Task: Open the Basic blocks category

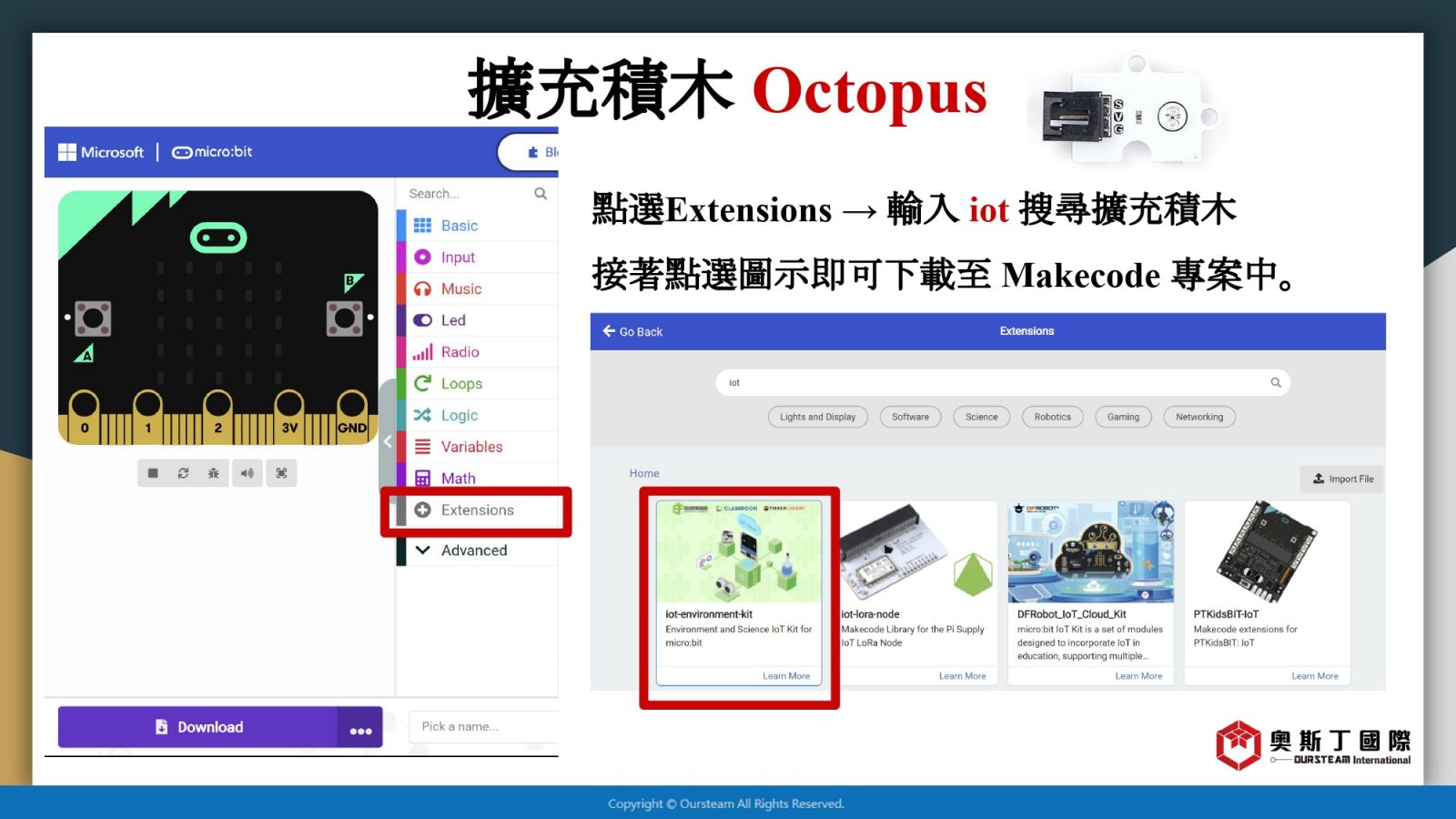Action: tap(477, 226)
